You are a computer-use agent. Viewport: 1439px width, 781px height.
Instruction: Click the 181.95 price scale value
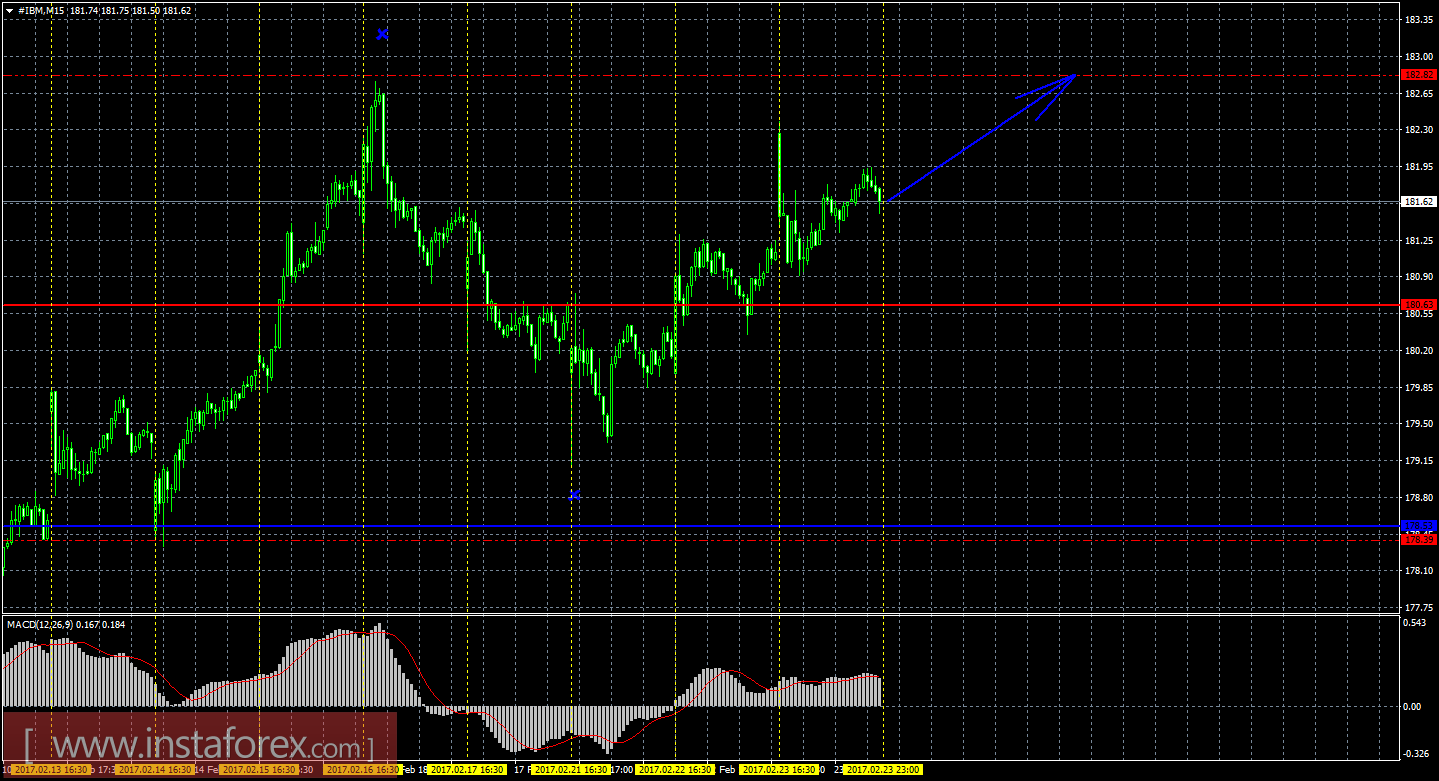pyautogui.click(x=1420, y=167)
